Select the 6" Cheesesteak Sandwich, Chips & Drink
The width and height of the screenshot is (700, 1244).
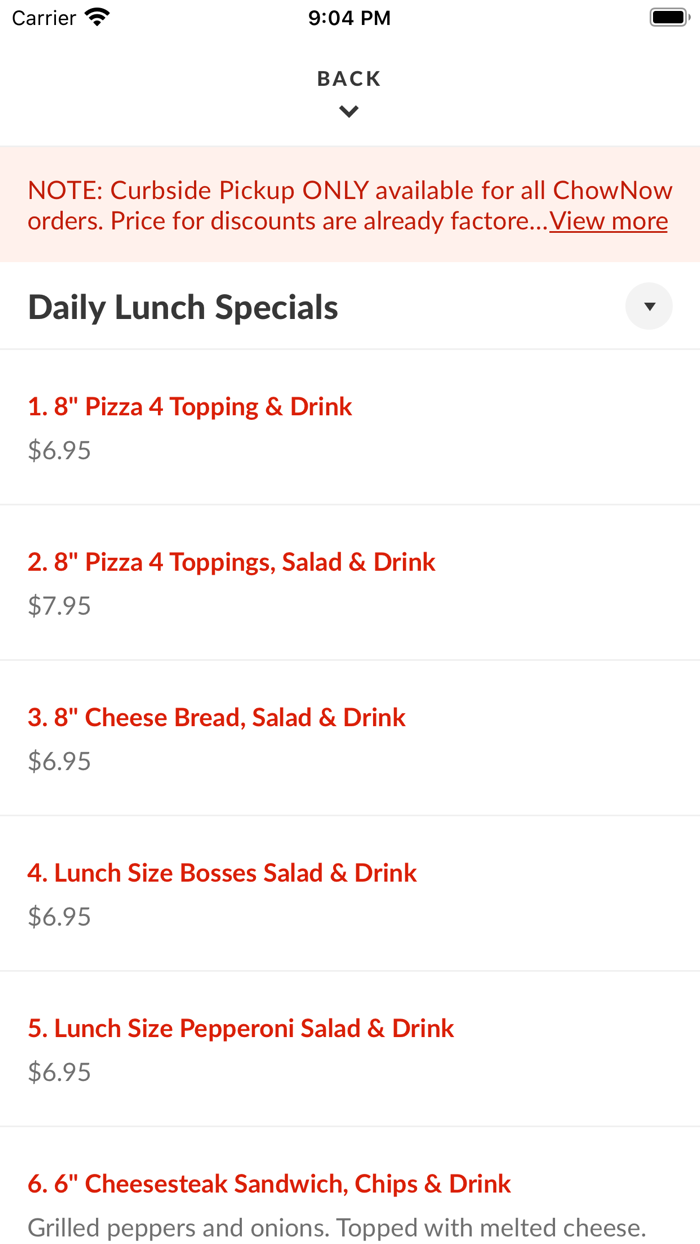pos(269,1183)
